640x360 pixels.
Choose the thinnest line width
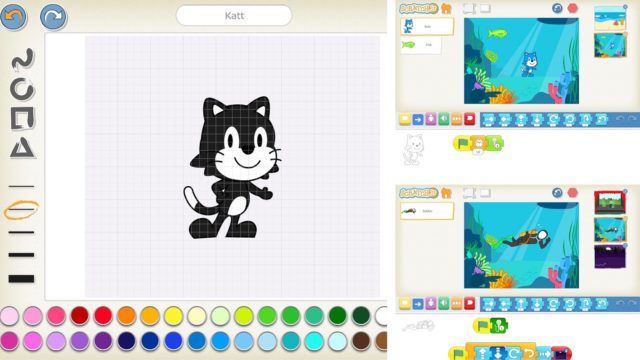21,187
